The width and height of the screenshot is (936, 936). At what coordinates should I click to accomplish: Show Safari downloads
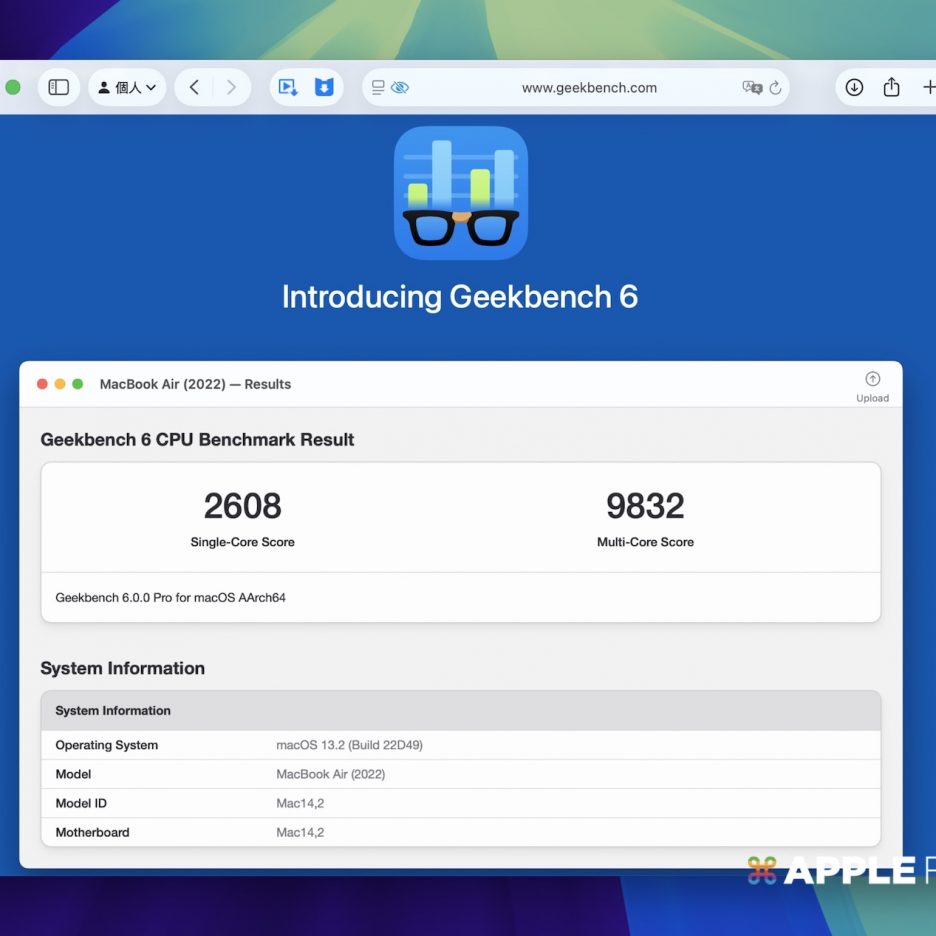854,88
